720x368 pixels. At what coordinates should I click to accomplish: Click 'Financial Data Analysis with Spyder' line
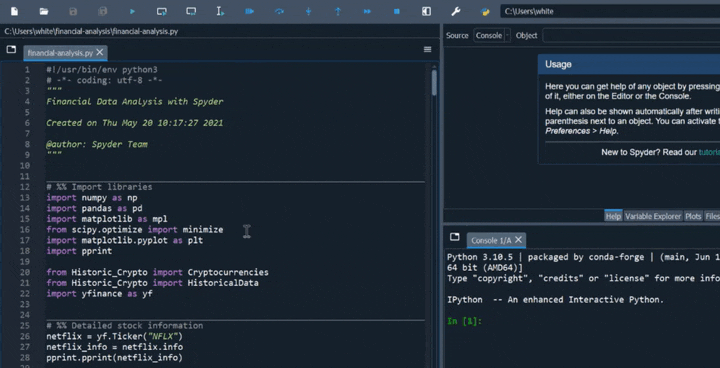[x=135, y=102]
